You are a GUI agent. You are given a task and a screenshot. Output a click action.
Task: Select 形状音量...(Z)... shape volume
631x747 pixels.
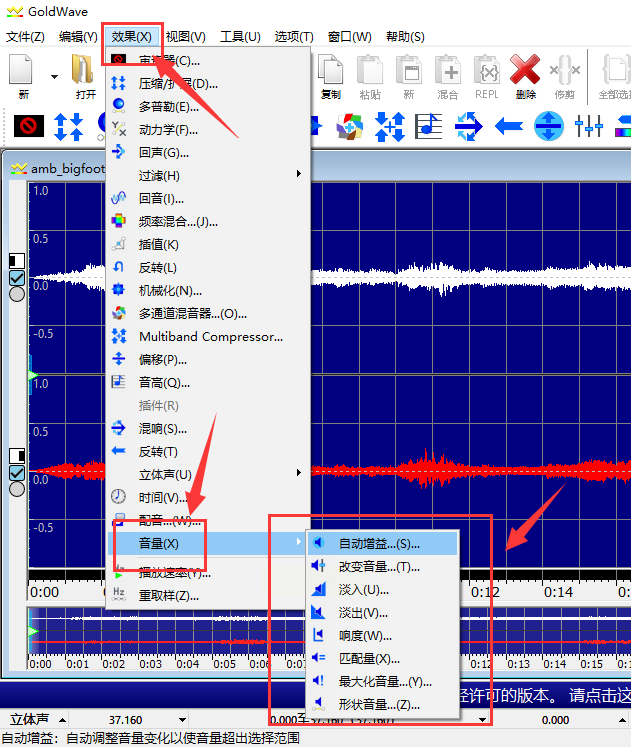pos(383,705)
